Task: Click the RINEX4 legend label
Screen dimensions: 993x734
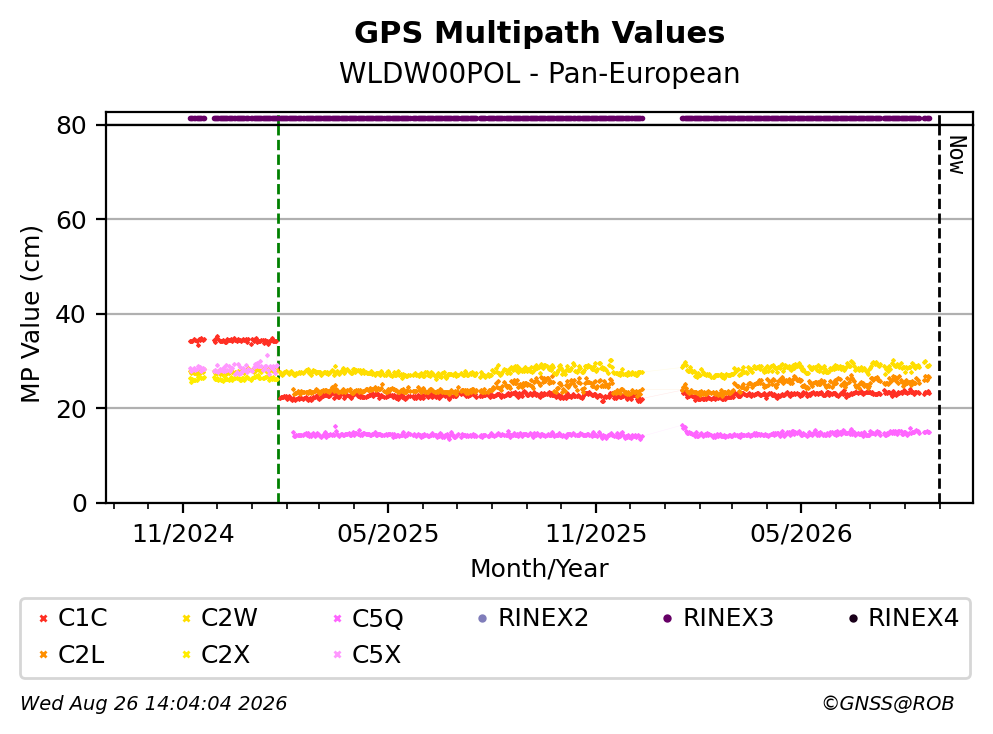Action: 913,617
